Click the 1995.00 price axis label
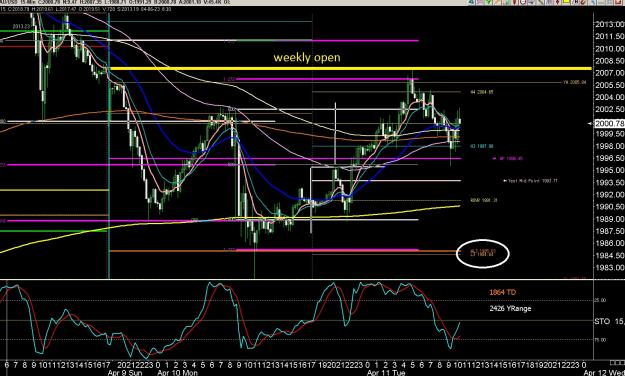The width and height of the screenshot is (625, 376). (x=609, y=170)
